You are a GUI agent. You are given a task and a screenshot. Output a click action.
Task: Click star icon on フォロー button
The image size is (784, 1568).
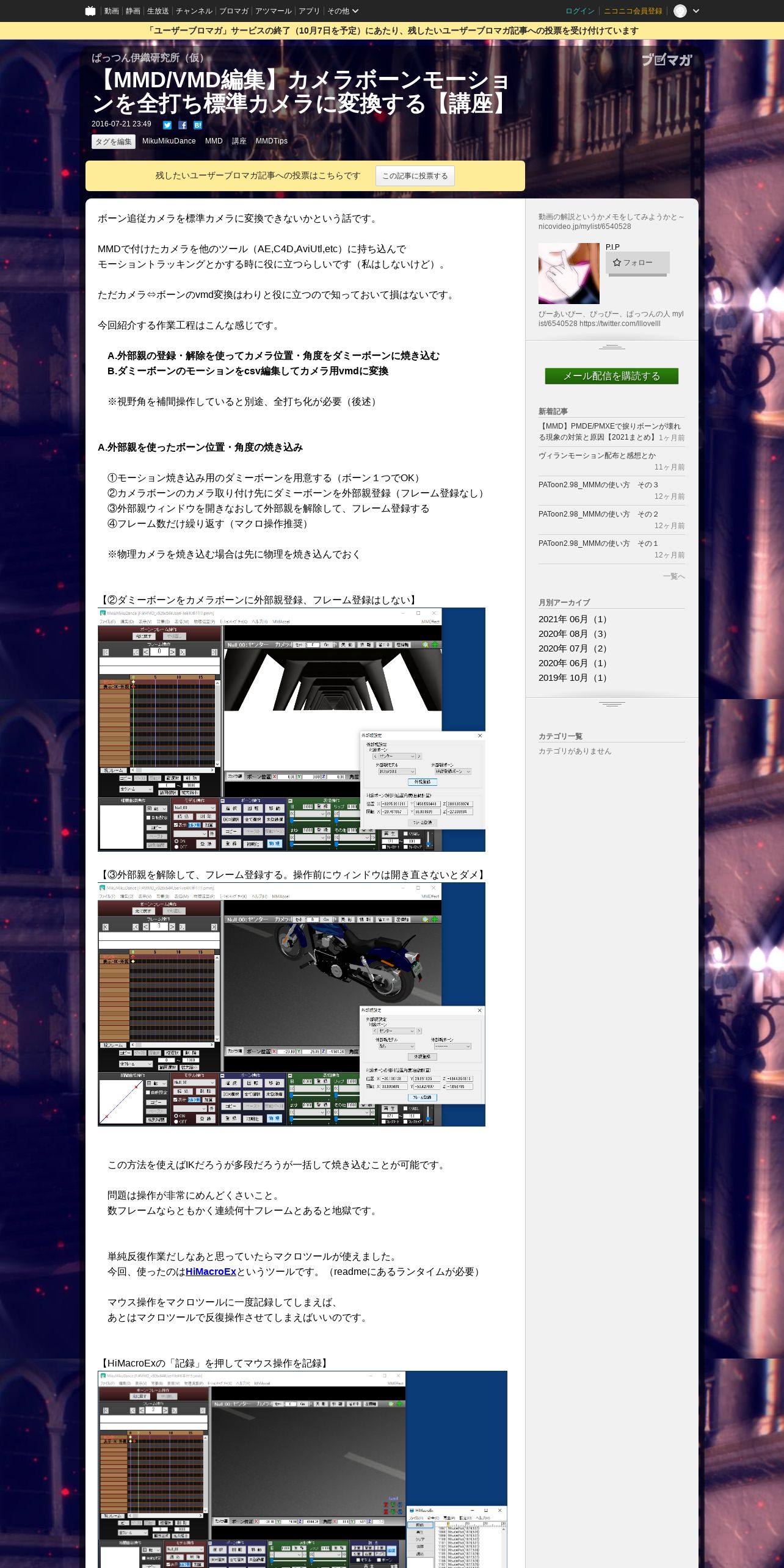617,263
